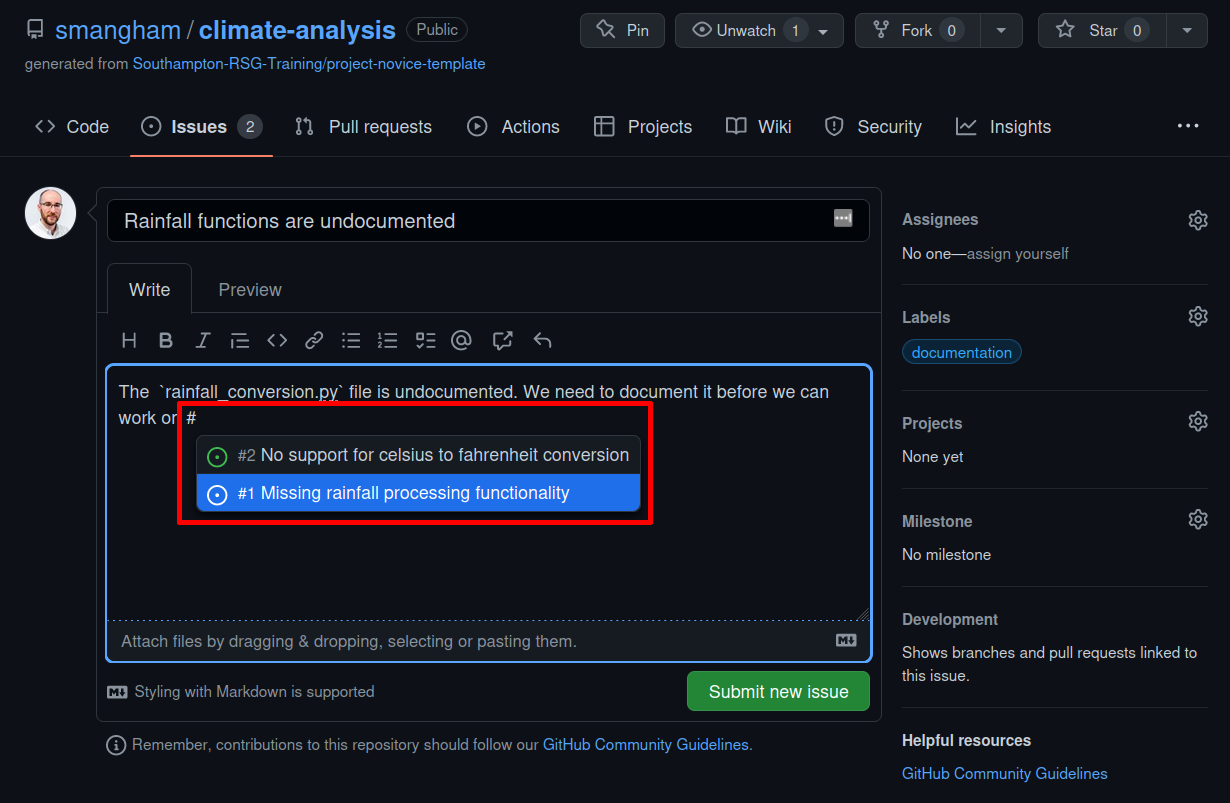Mention a user with the @ icon
The image size is (1230, 803).
[461, 340]
